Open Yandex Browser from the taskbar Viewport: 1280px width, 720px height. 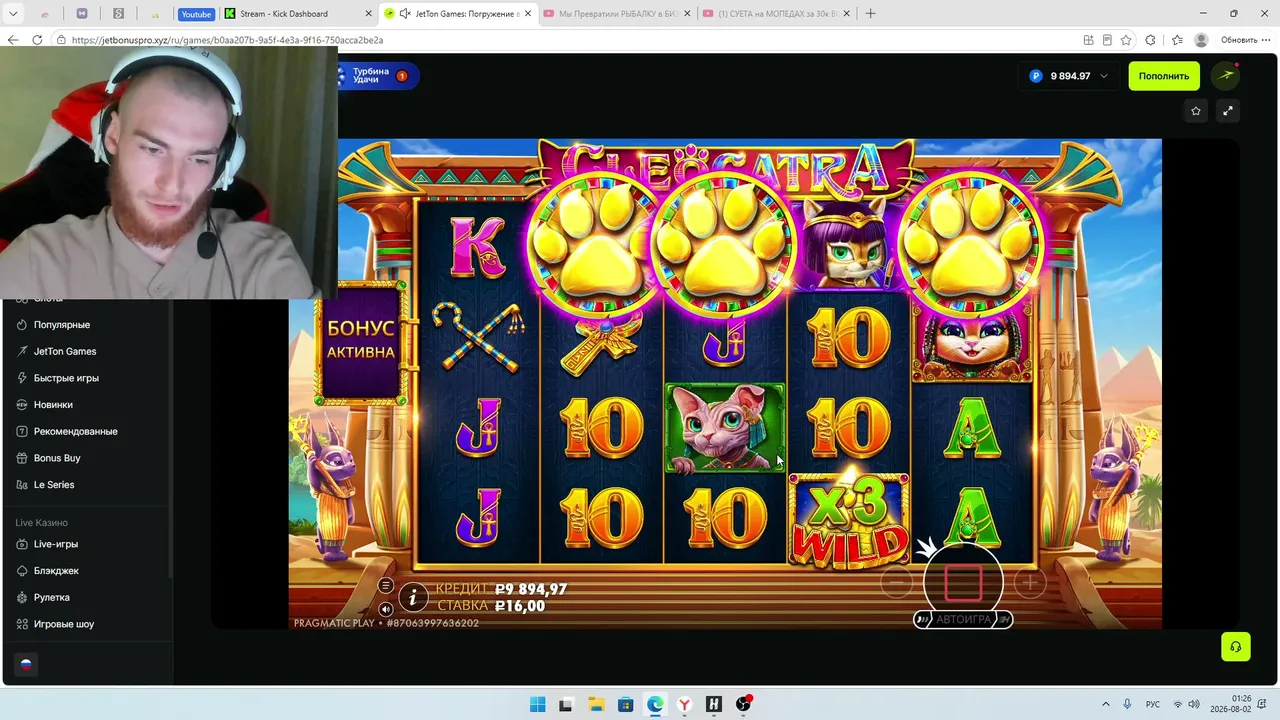tap(684, 704)
